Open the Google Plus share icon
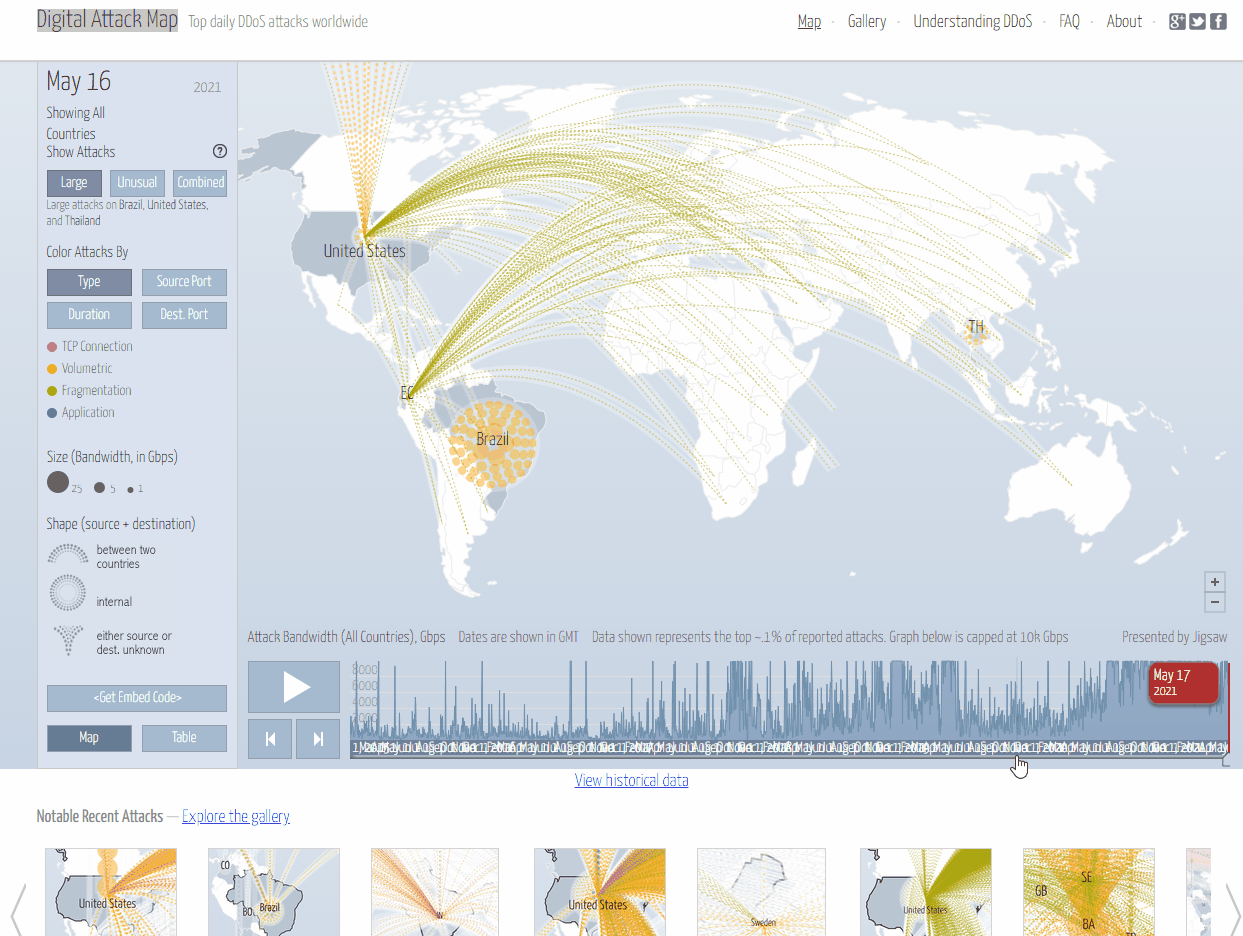Screen dimensions: 1243x936 [1177, 21]
